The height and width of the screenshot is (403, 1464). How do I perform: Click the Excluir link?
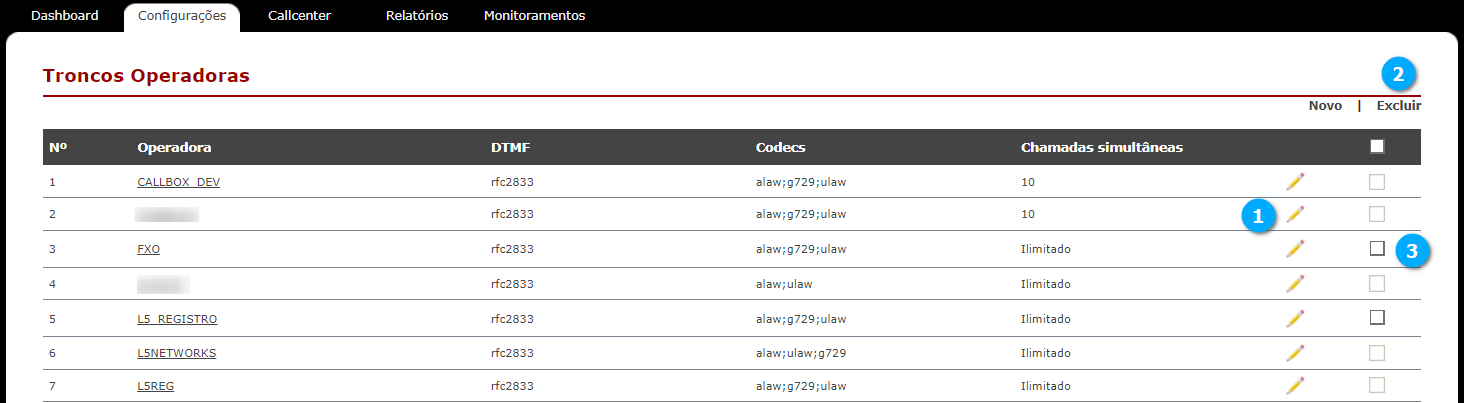tap(1399, 105)
